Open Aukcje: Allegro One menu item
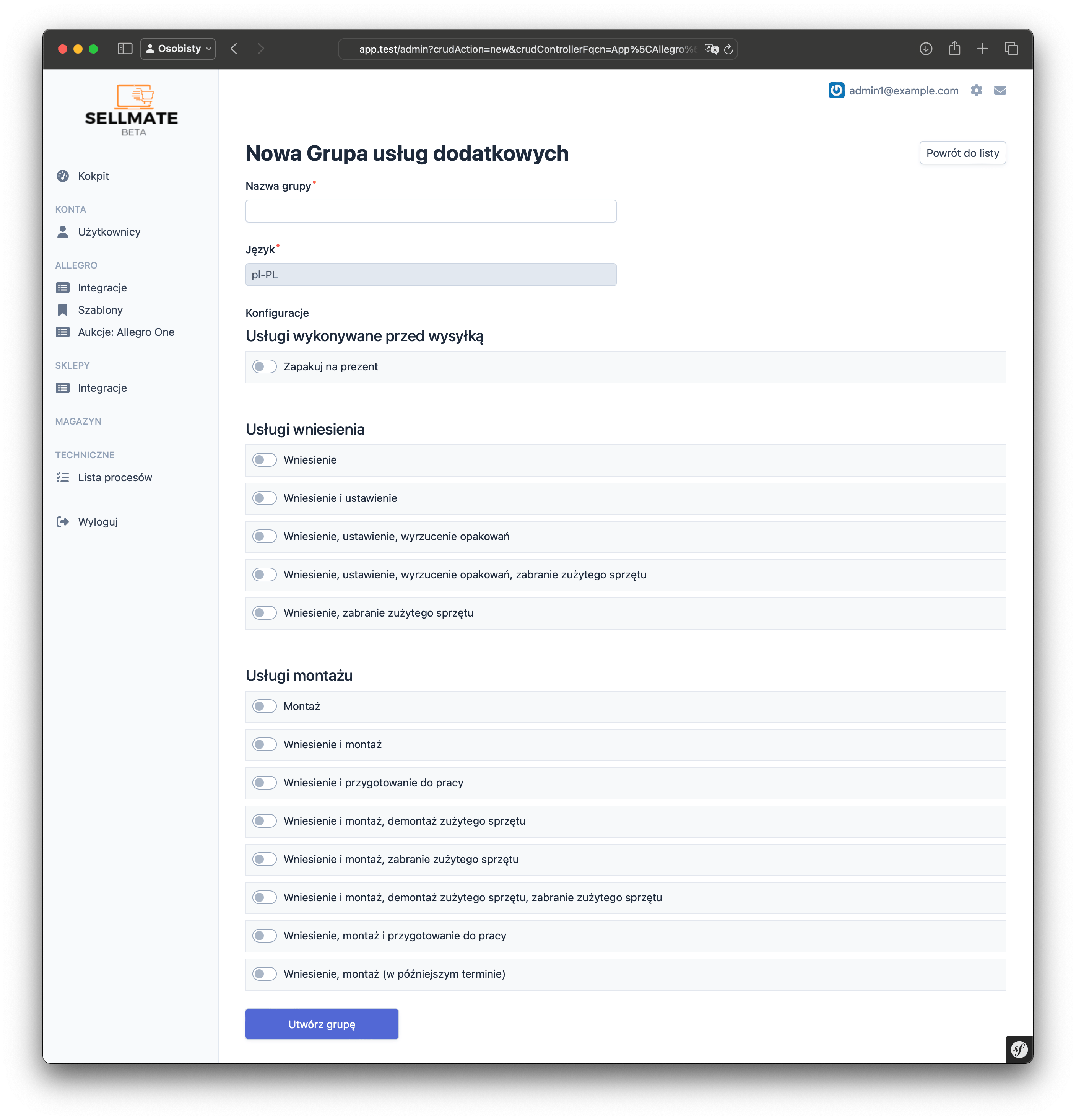Image resolution: width=1076 pixels, height=1120 pixels. click(126, 332)
